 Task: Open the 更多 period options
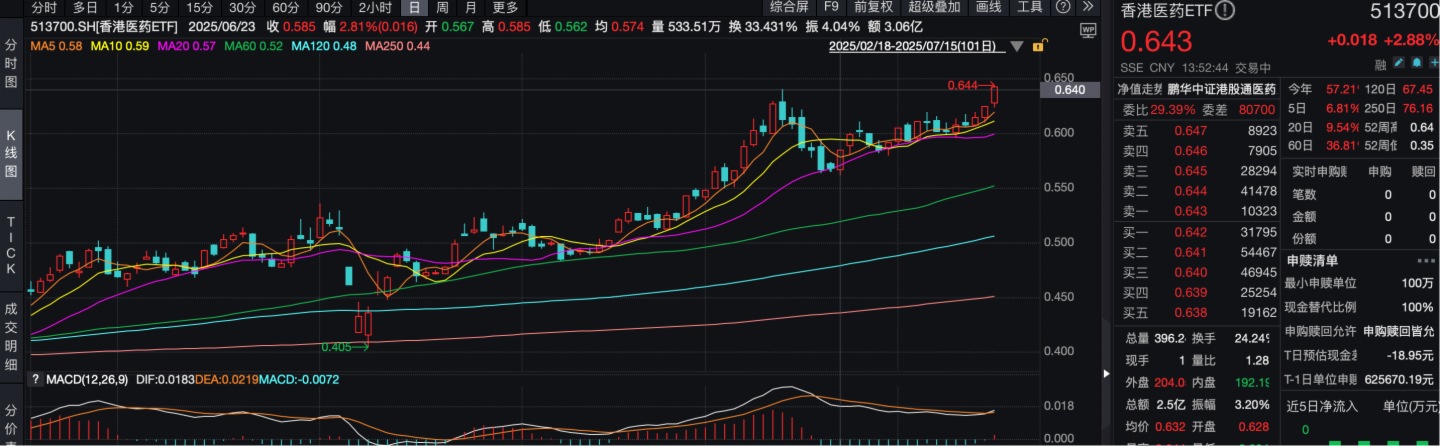505,7
